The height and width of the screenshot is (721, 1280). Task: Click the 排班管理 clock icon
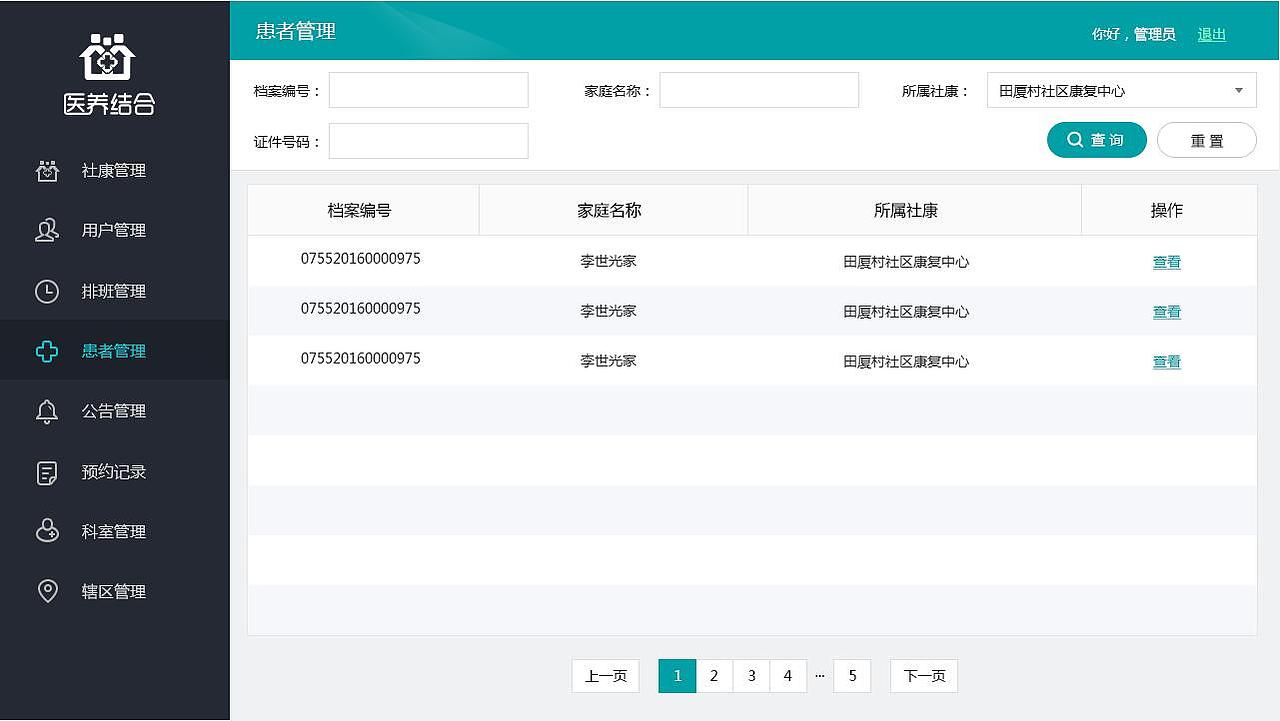47,291
